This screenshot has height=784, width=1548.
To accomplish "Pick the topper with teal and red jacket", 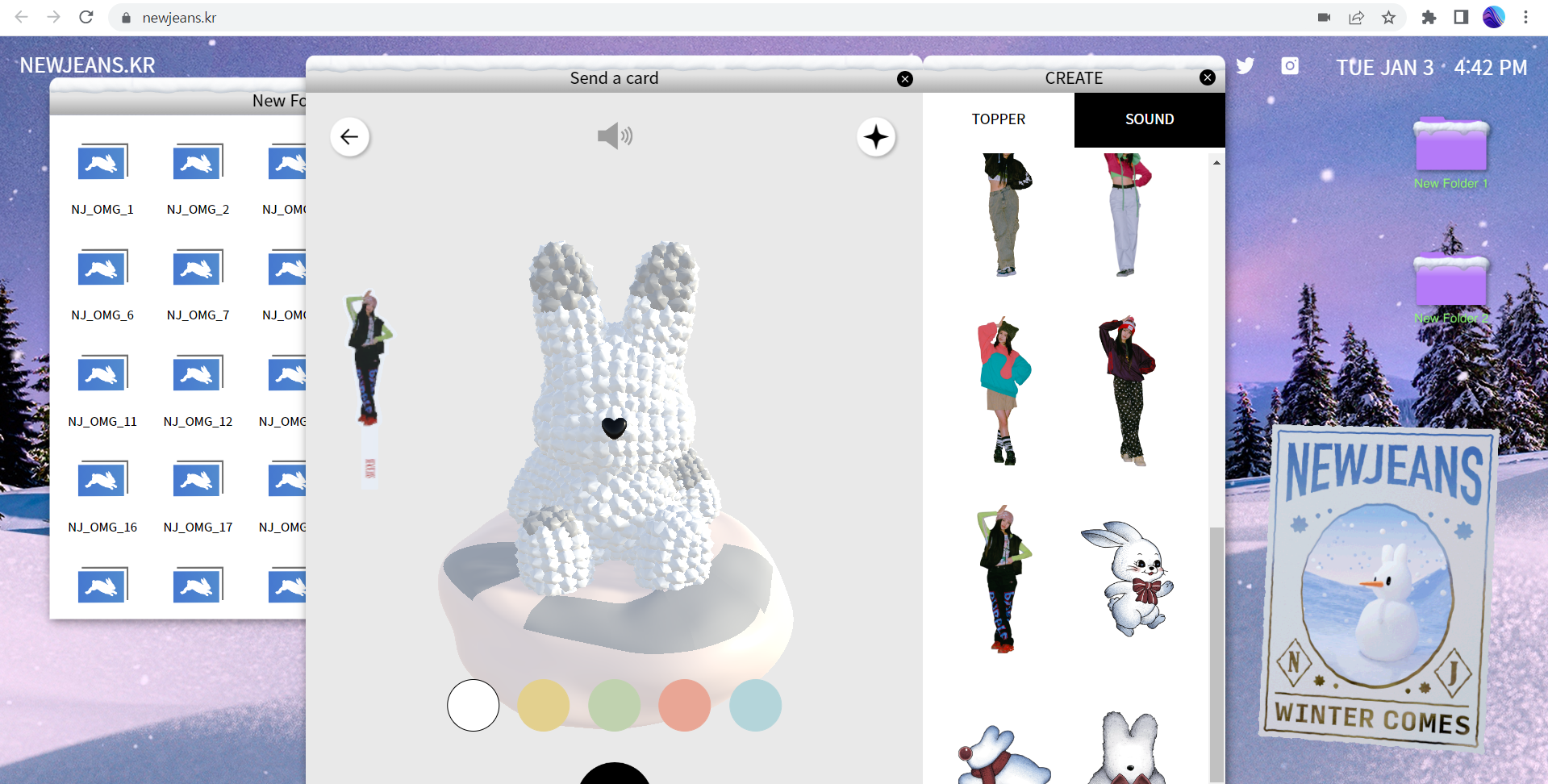I will coord(1003,390).
